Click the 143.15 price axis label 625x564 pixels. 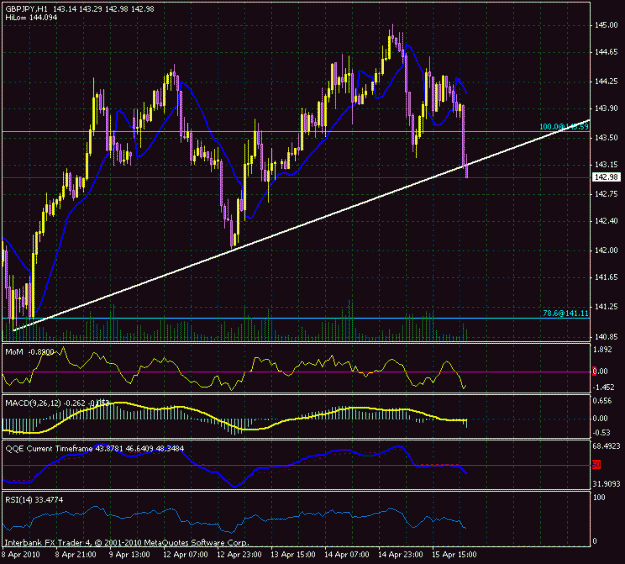[x=606, y=165]
